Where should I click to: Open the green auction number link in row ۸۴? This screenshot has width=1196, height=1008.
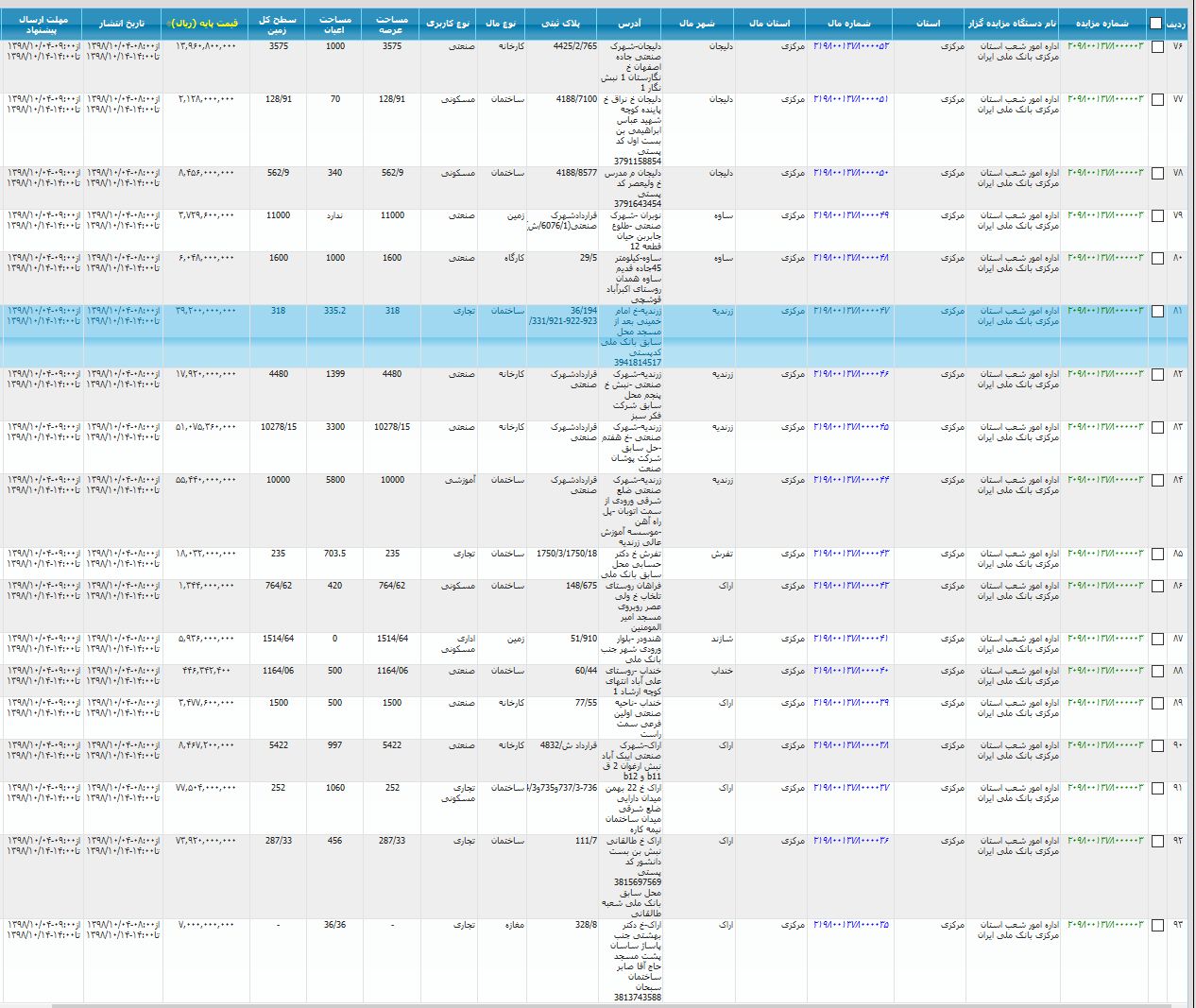click(1104, 480)
